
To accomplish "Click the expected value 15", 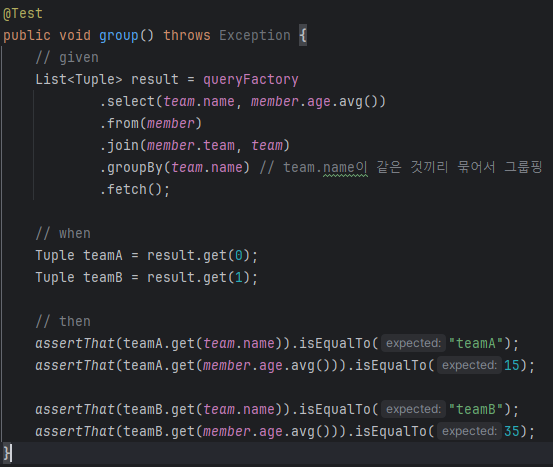I will coord(512,365).
